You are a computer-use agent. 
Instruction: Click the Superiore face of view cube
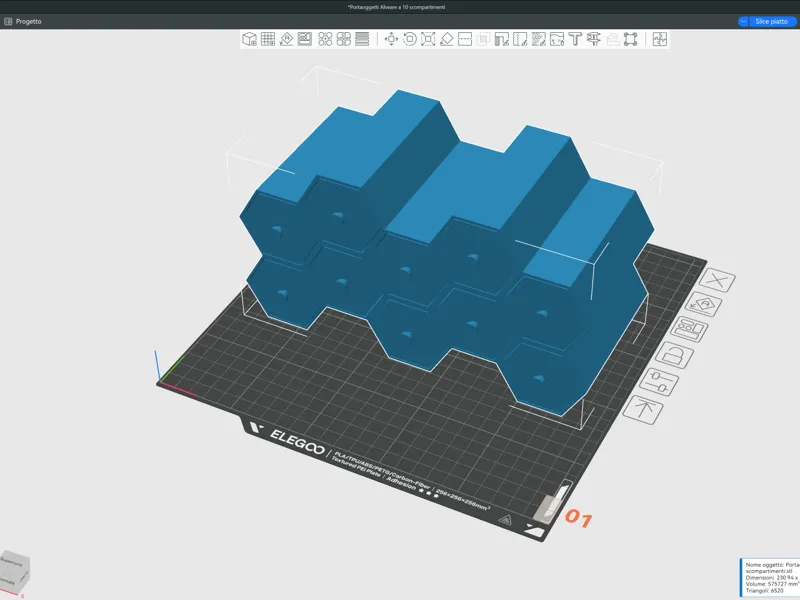point(11,564)
